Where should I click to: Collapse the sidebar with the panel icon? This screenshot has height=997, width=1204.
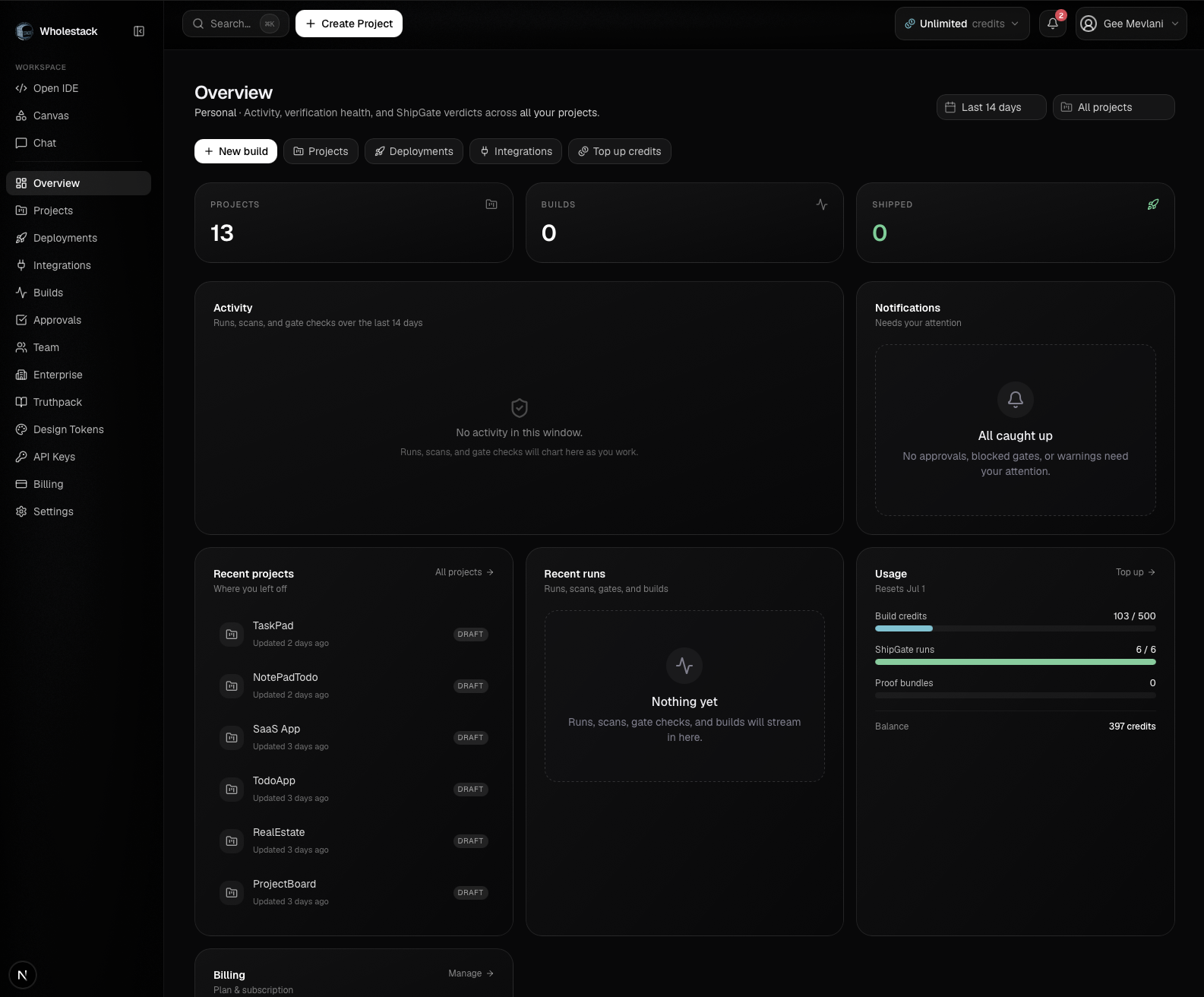pos(139,31)
